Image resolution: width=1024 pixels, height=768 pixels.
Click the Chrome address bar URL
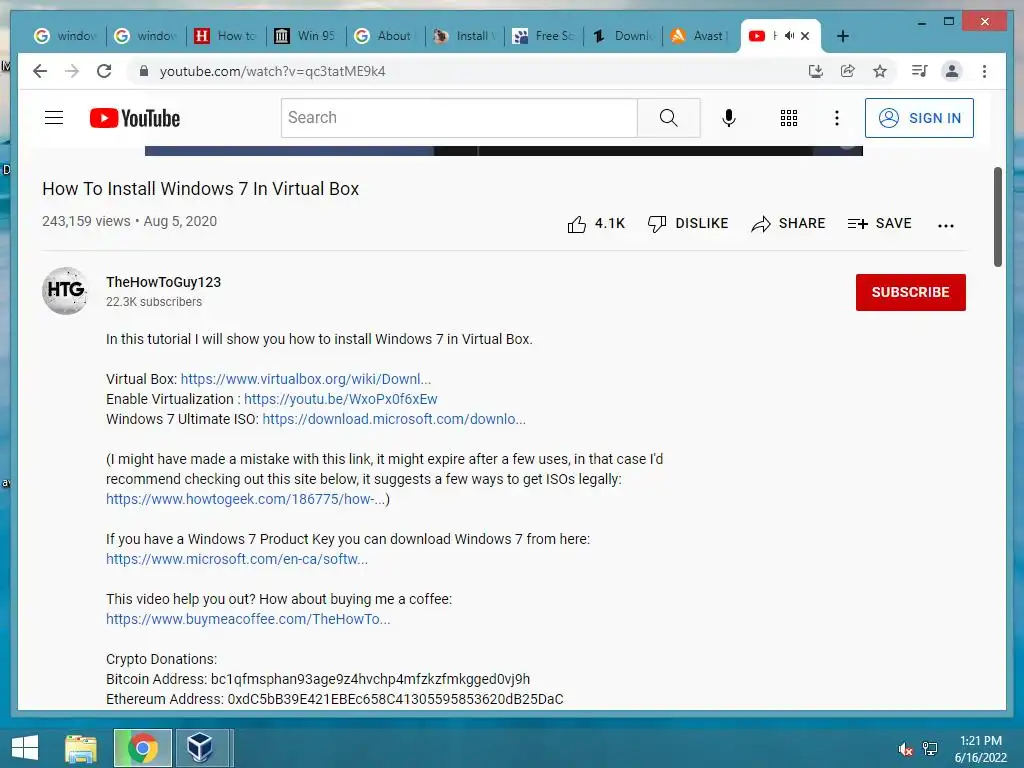pos(272,71)
